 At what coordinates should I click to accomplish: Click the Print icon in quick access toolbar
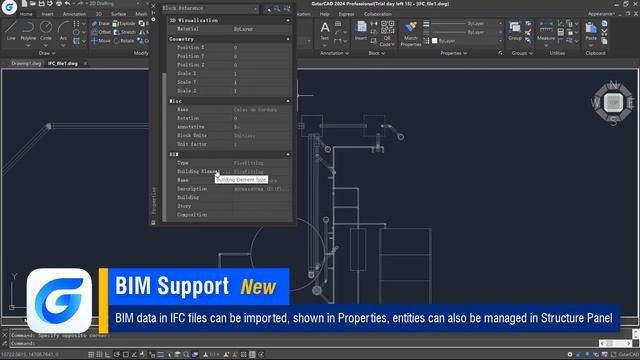pyautogui.click(x=59, y=4)
